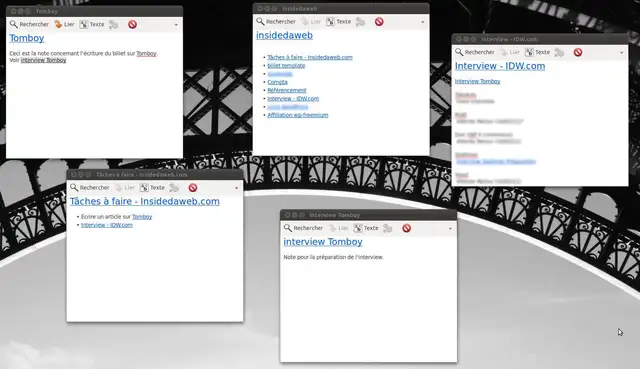This screenshot has height=369, width=640.
Task: Open the tools gear icon in the Tâches à faire window
Action: 174,188
